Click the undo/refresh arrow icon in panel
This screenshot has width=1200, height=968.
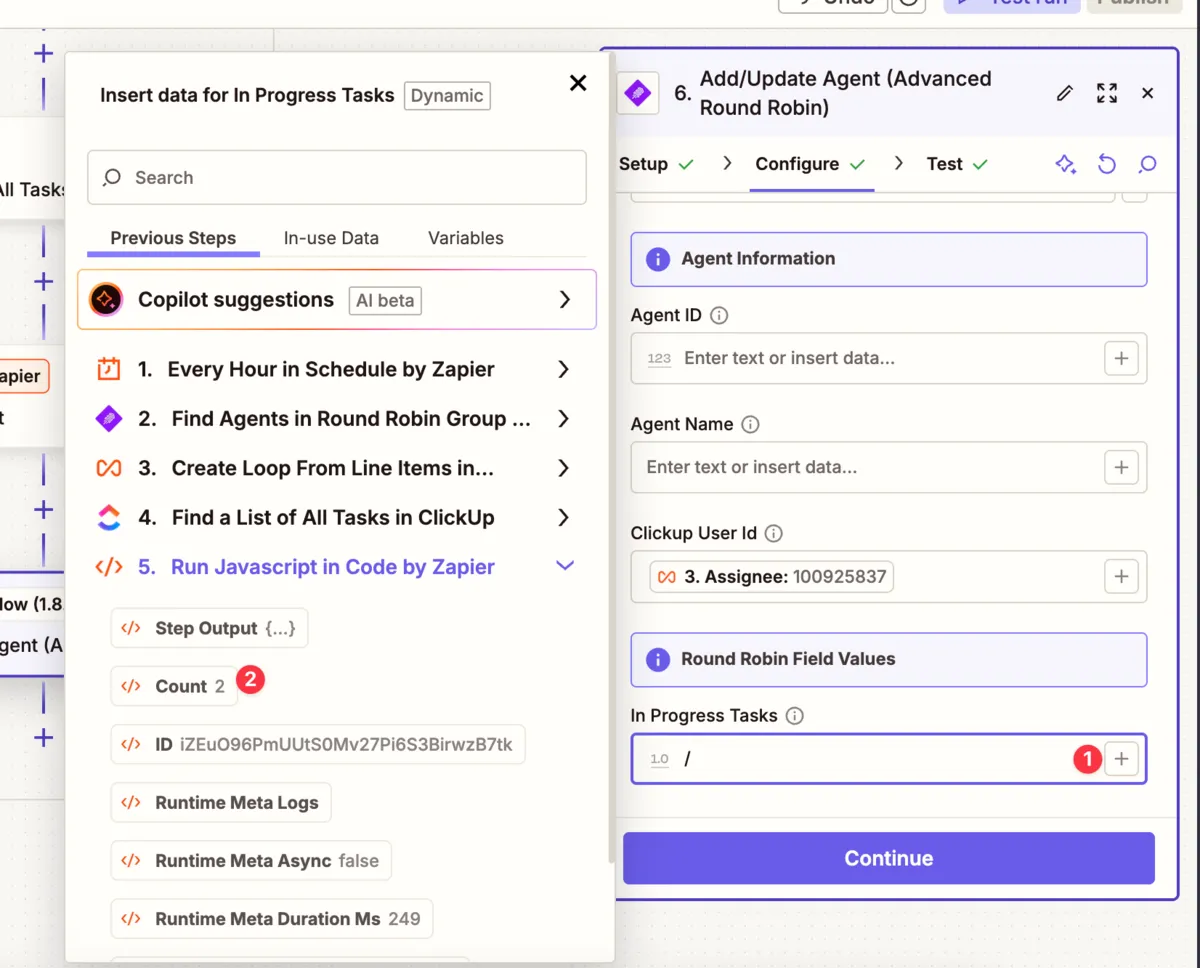tap(1107, 164)
